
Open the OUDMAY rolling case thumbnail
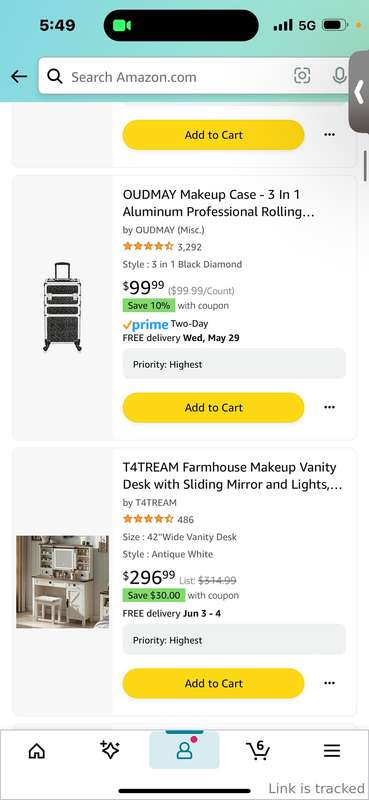62,307
